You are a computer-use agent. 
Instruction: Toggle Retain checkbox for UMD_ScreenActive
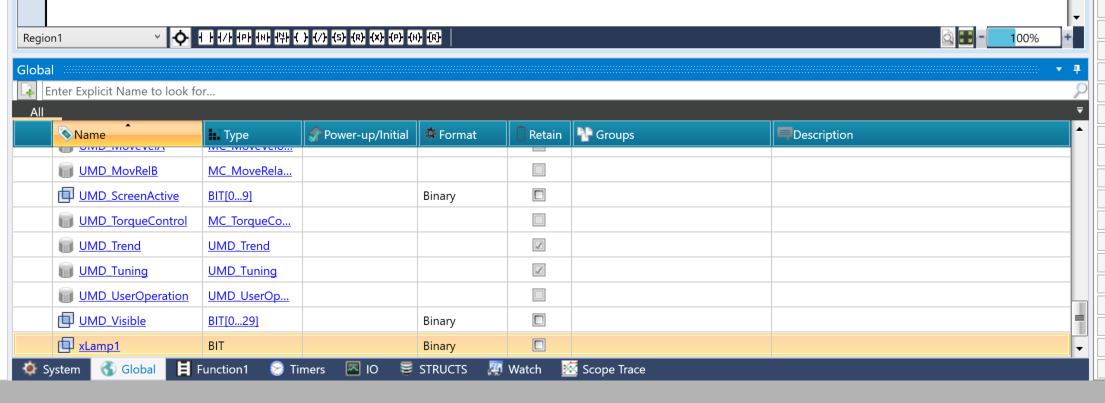(539, 196)
